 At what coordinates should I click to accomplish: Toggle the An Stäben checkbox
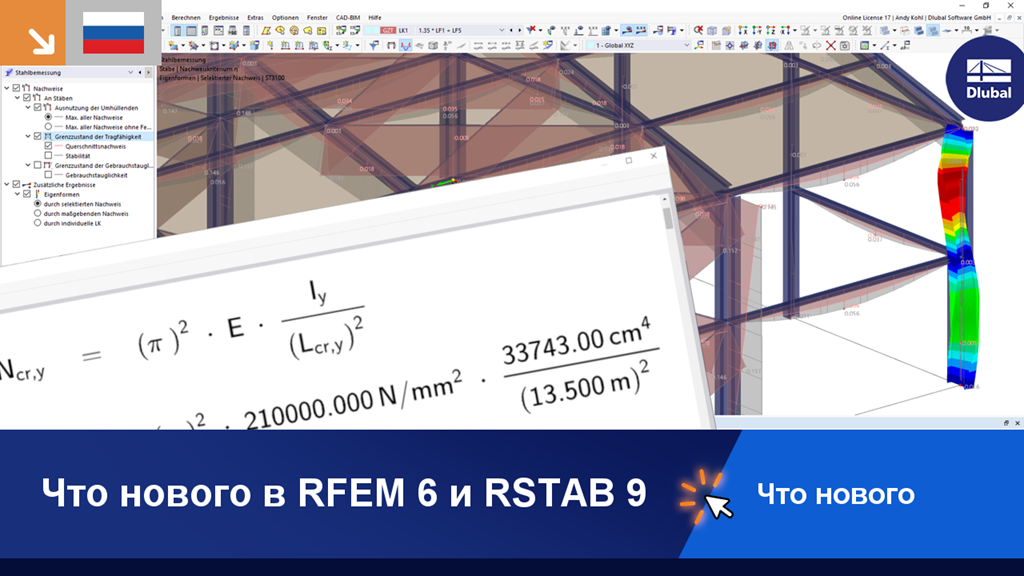[27, 98]
